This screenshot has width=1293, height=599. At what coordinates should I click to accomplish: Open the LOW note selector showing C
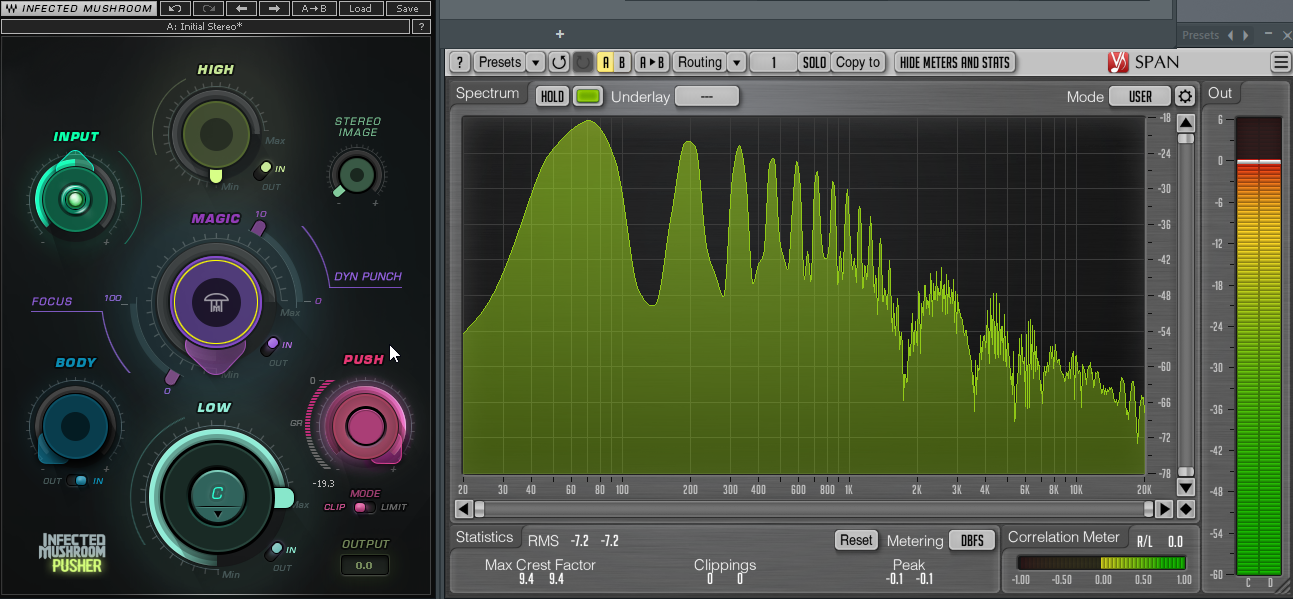[x=217, y=495]
